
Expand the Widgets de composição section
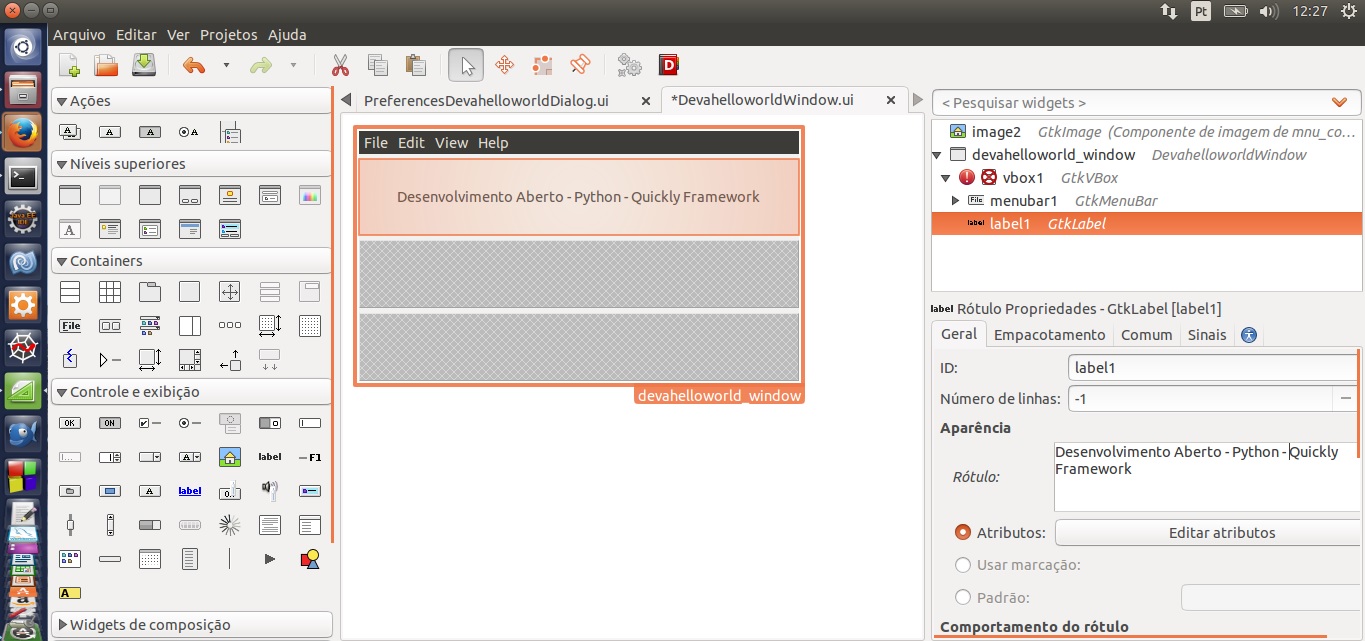point(61,625)
